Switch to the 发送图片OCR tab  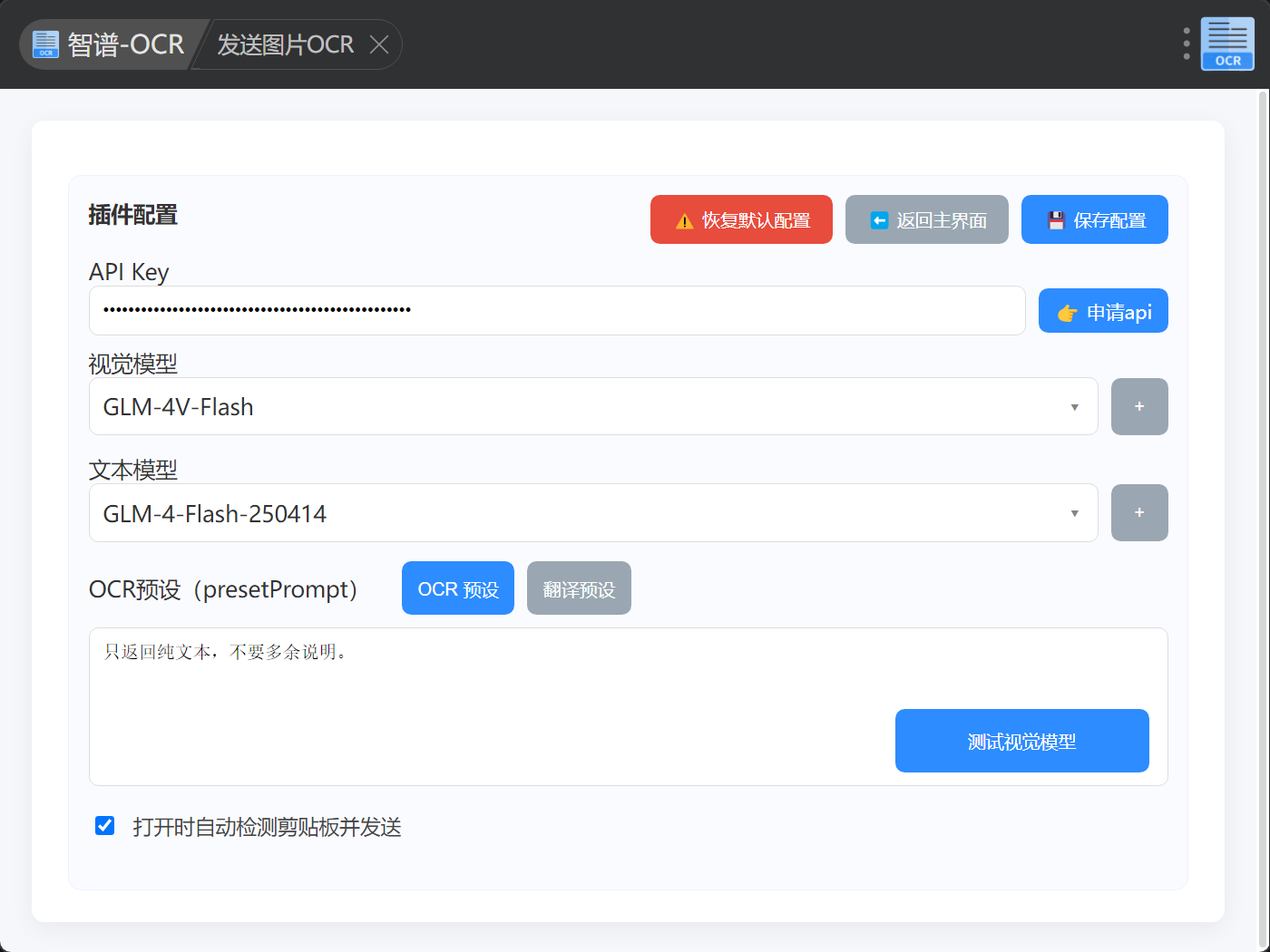coord(285,44)
